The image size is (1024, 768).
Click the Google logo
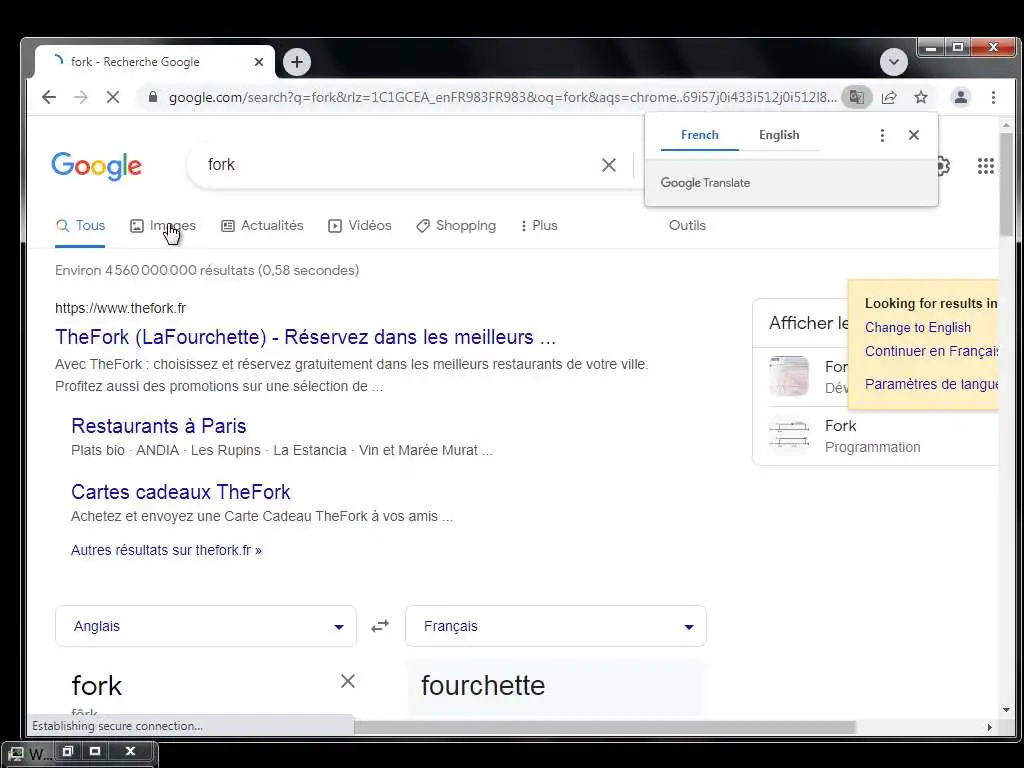tap(96, 166)
